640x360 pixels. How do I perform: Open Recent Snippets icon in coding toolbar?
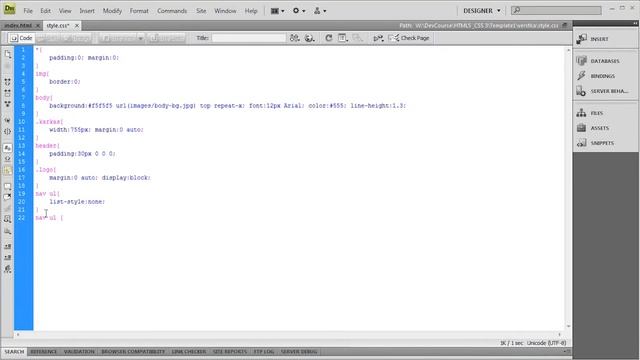coord(7,219)
